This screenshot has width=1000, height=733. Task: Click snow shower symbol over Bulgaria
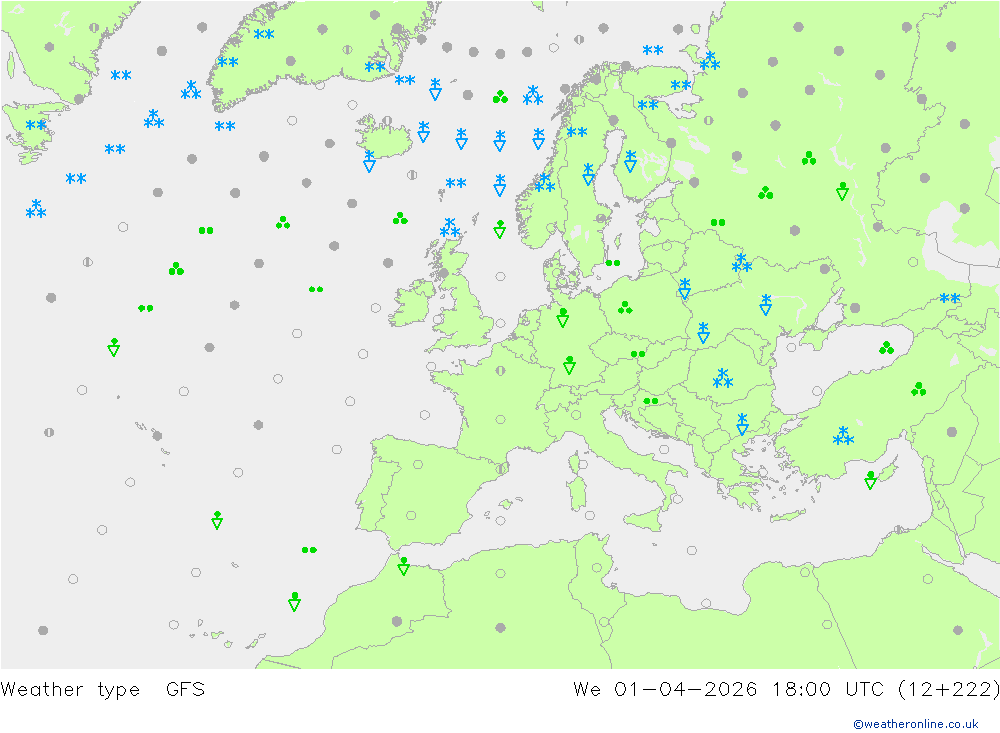pyautogui.click(x=742, y=424)
